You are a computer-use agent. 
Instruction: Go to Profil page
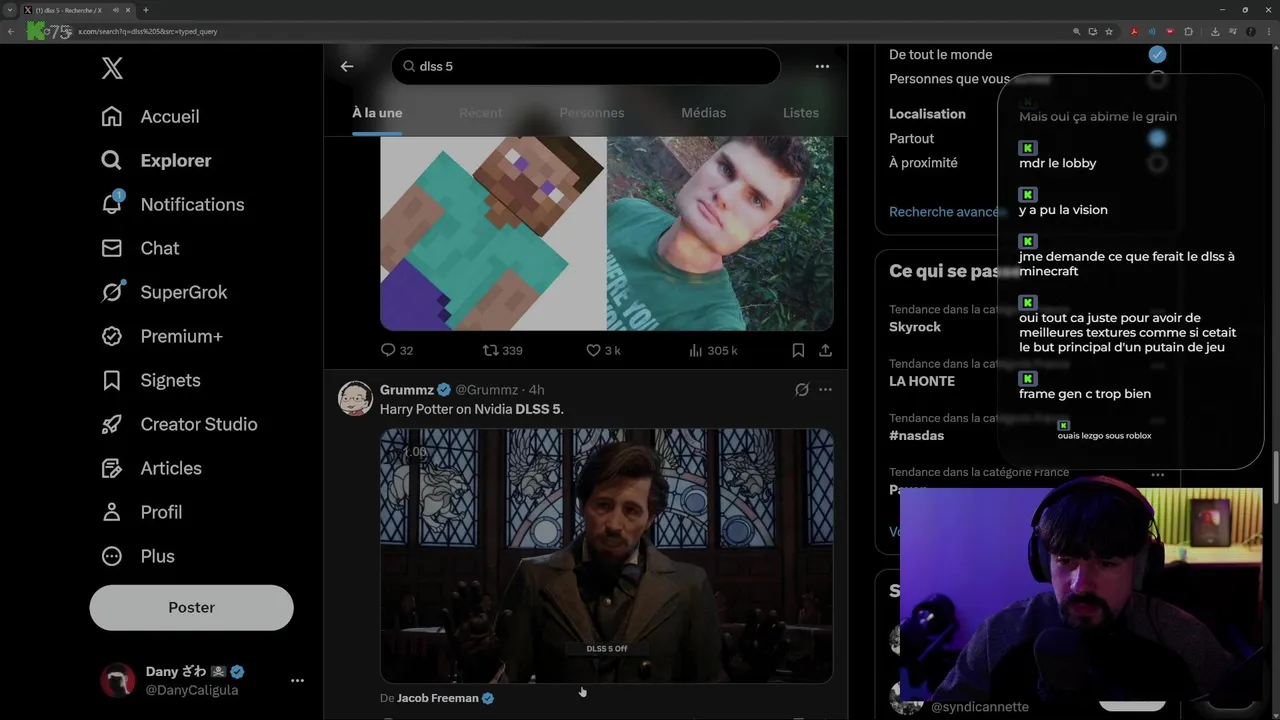pos(141,512)
